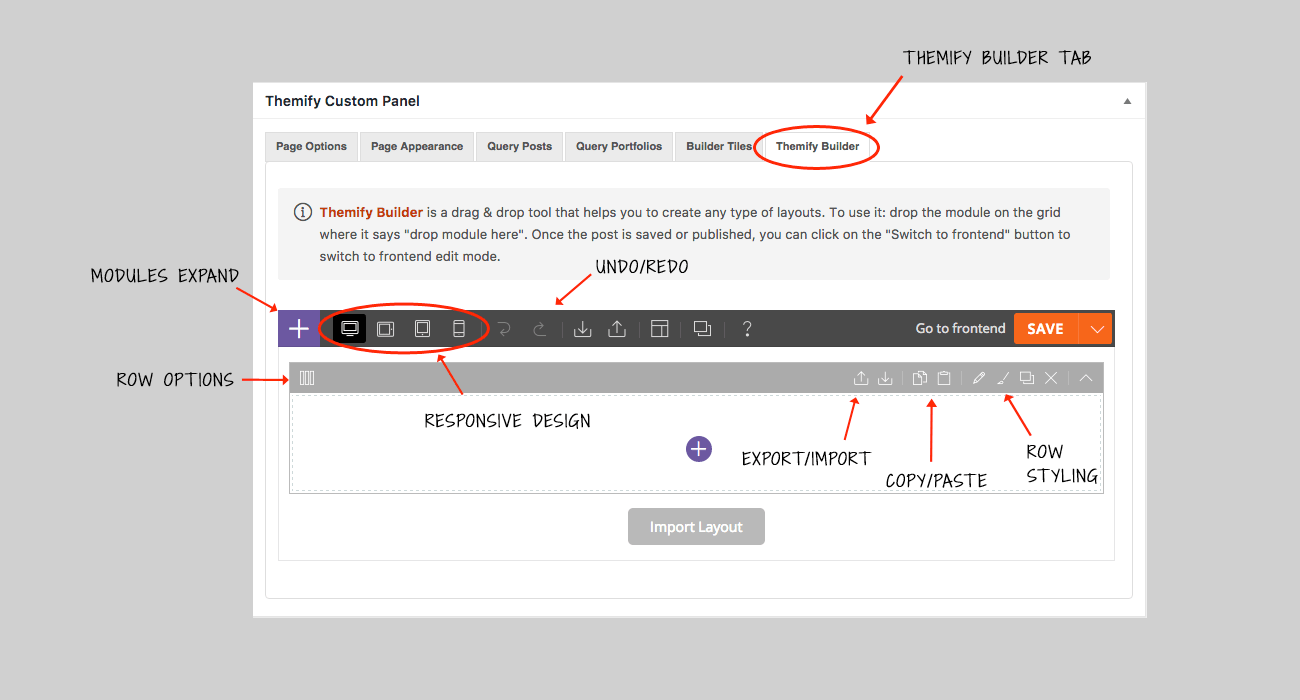Select the mobile responsive preview icon
The width and height of the screenshot is (1300, 700).
[x=459, y=328]
